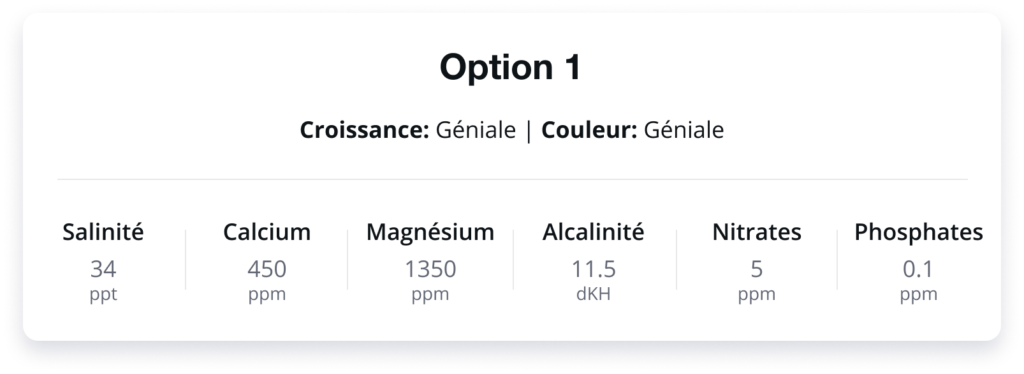Click the Phosphates column header
Screen dimensions: 1024x374
918,232
